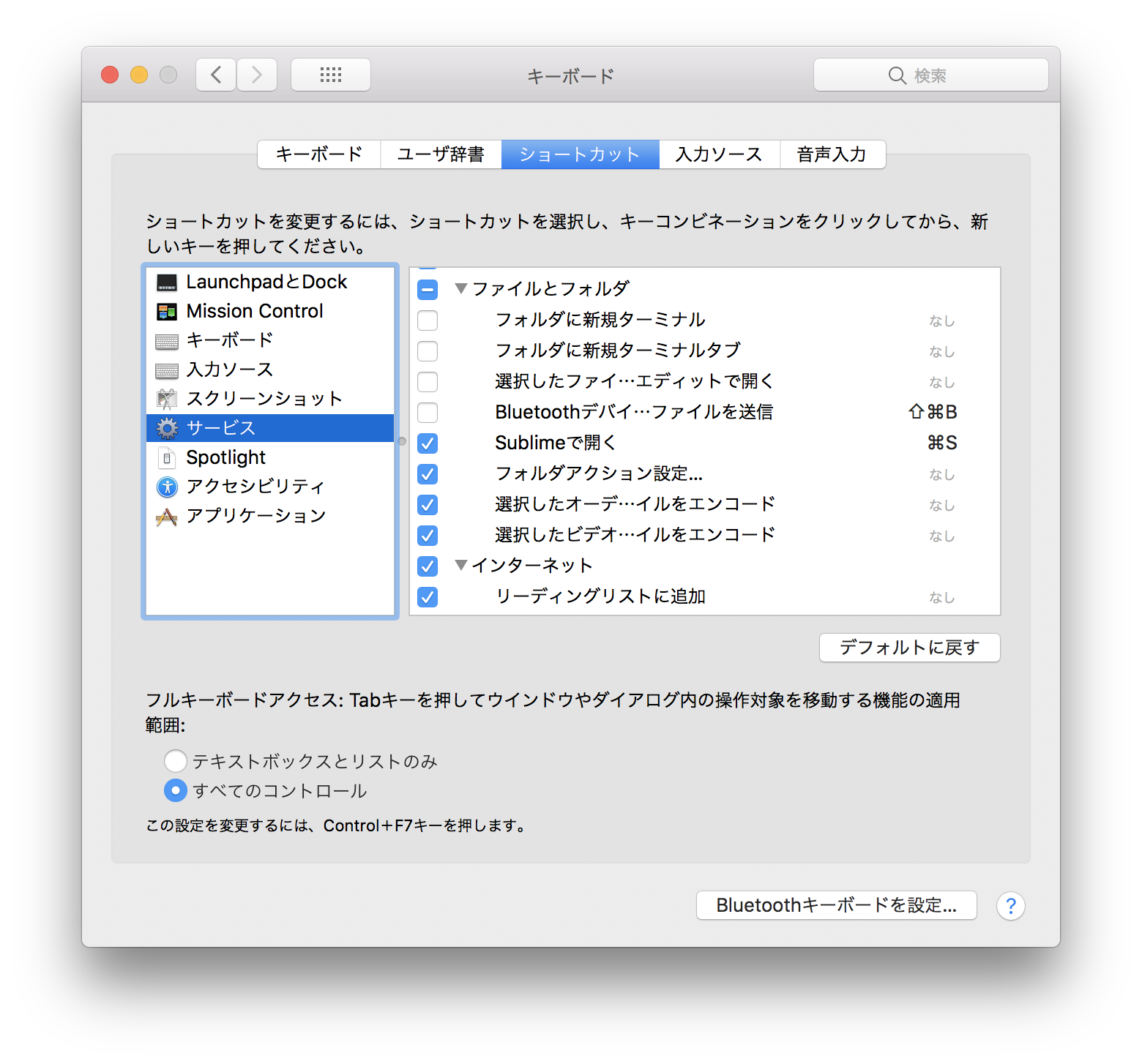
Task: Select the Launchpad と Dock sidebar icon
Action: pos(167,282)
